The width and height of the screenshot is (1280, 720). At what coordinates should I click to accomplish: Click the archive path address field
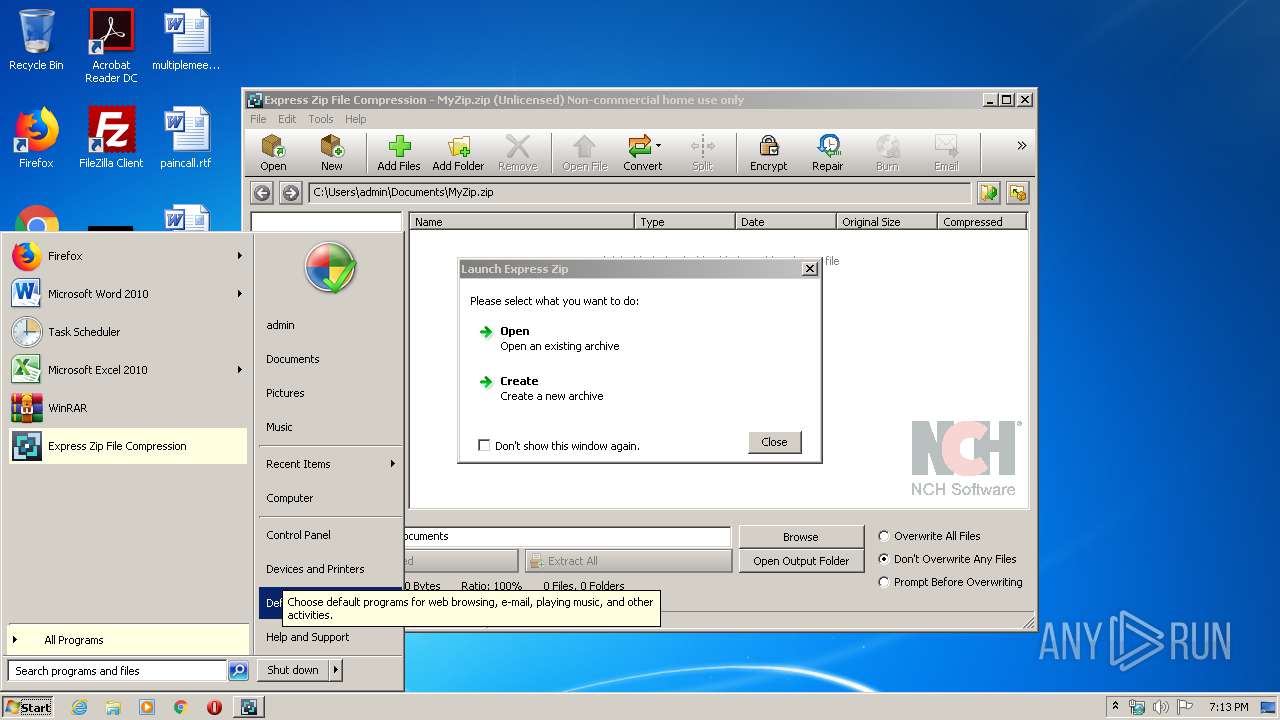(x=639, y=193)
